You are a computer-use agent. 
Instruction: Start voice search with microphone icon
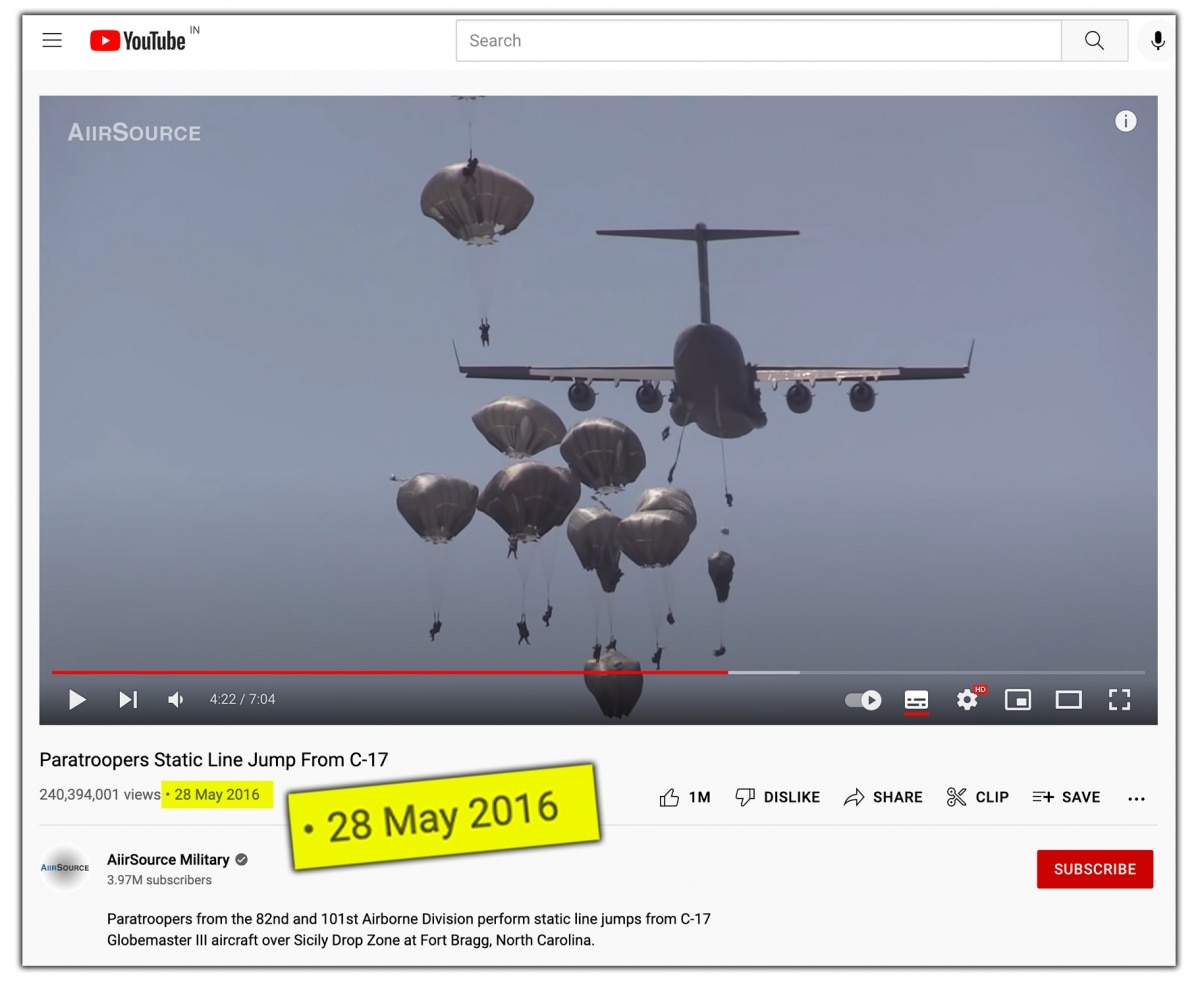pyautogui.click(x=1157, y=40)
